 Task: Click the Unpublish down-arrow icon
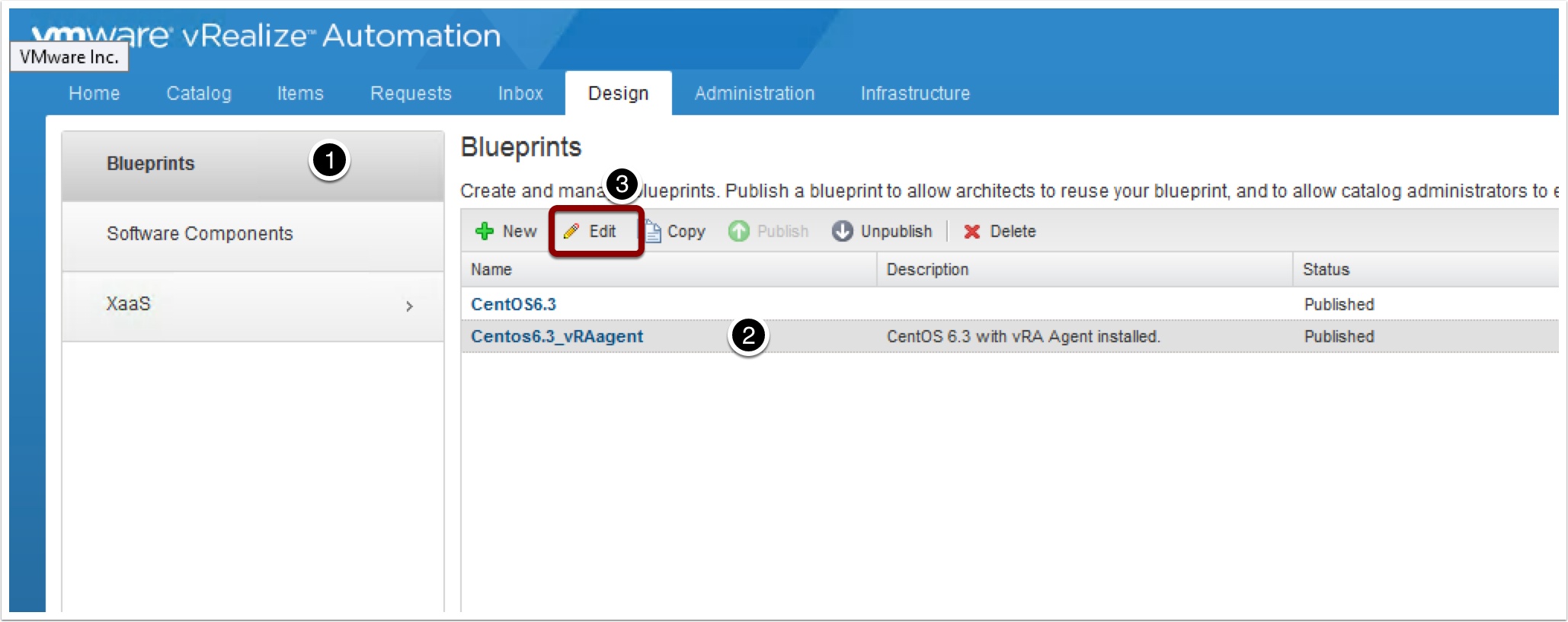click(x=842, y=231)
